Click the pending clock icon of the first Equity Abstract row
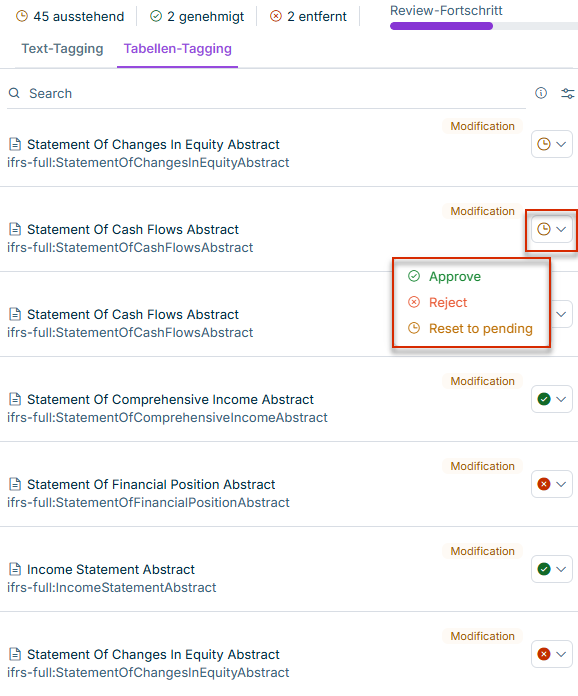This screenshot has height=696, width=578. pyautogui.click(x=544, y=144)
